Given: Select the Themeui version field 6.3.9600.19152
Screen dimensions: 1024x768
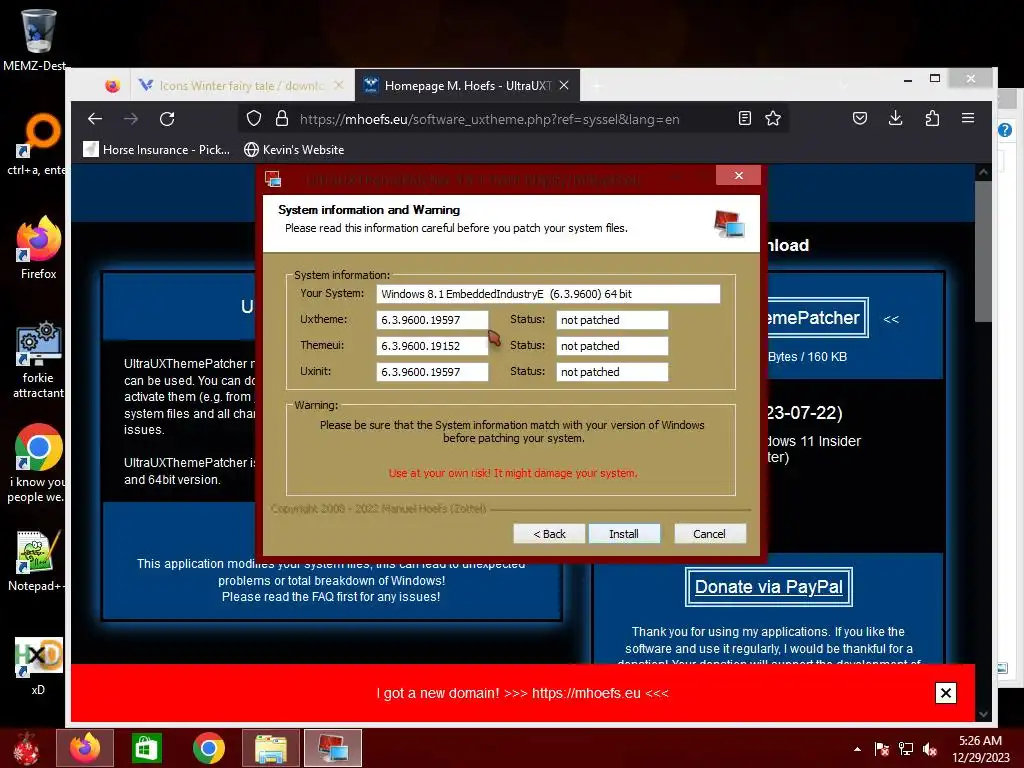Looking at the screenshot, I should [432, 346].
